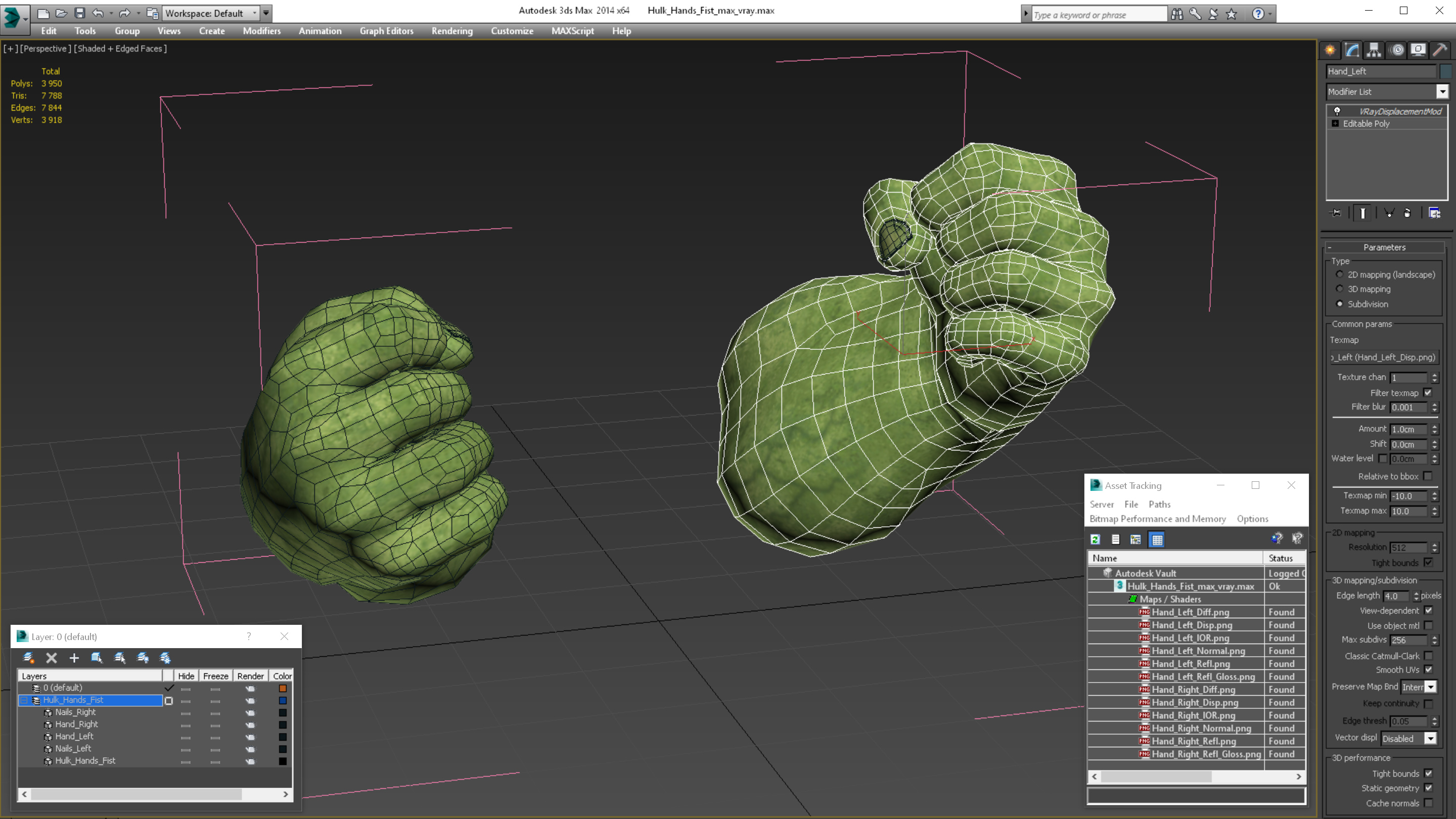Open the Modify command panel tab
Viewport: 1456px width, 819px height.
1352,50
